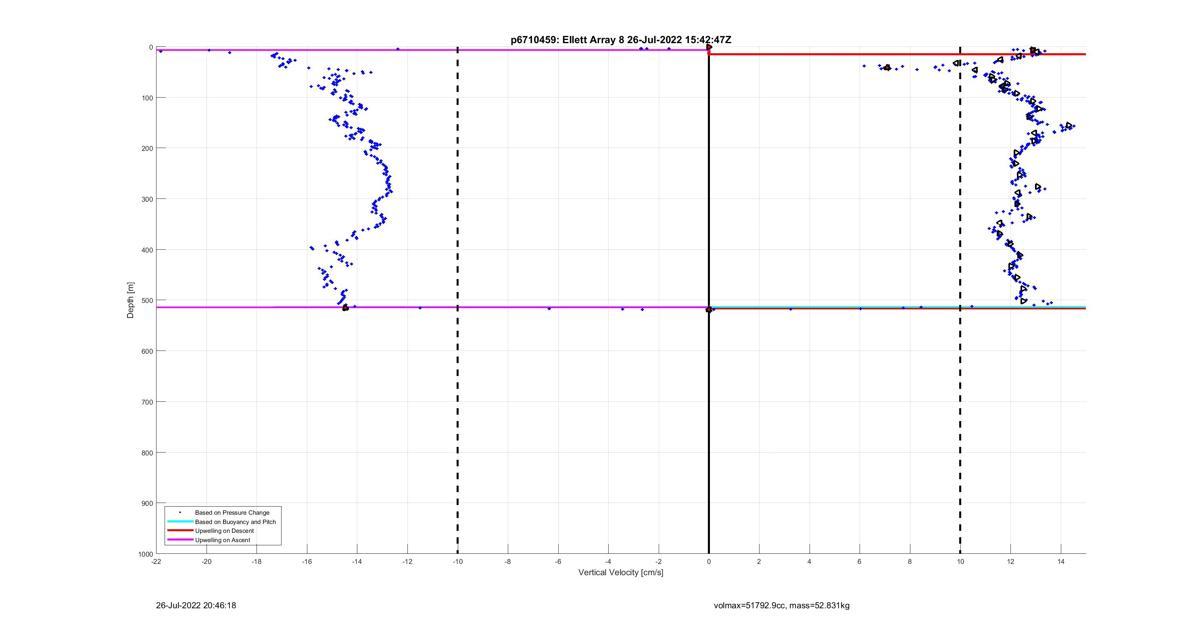Click the depth axis tick label '700'
Image resolution: width=1200 pixels, height=622 pixels.
click(x=146, y=402)
